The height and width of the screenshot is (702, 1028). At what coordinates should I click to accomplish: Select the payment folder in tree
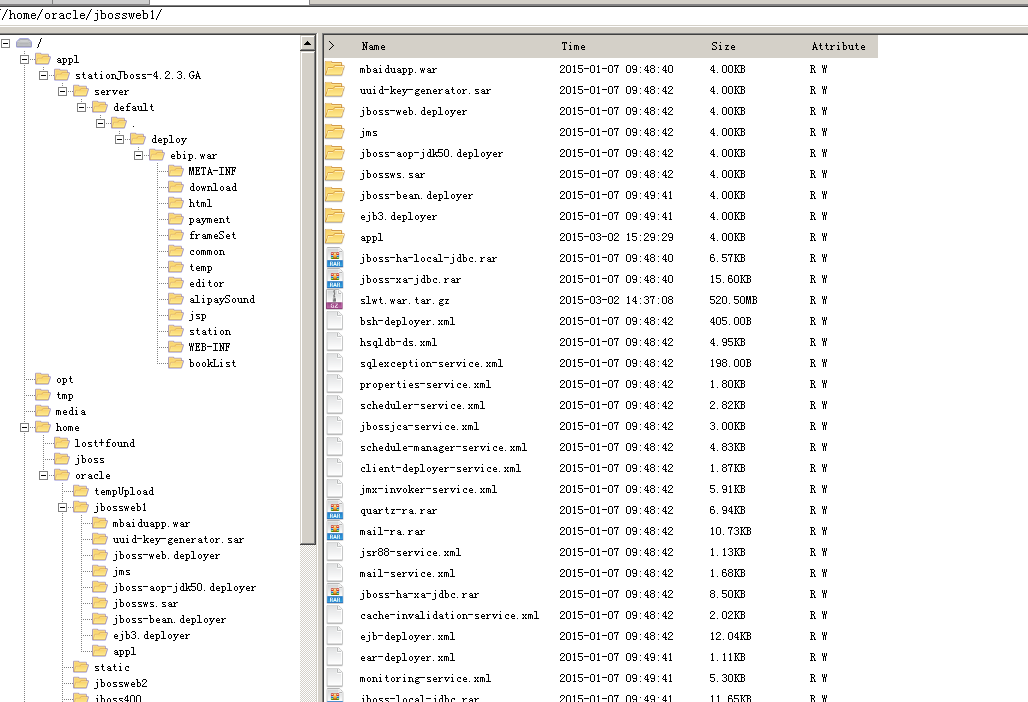[209, 220]
